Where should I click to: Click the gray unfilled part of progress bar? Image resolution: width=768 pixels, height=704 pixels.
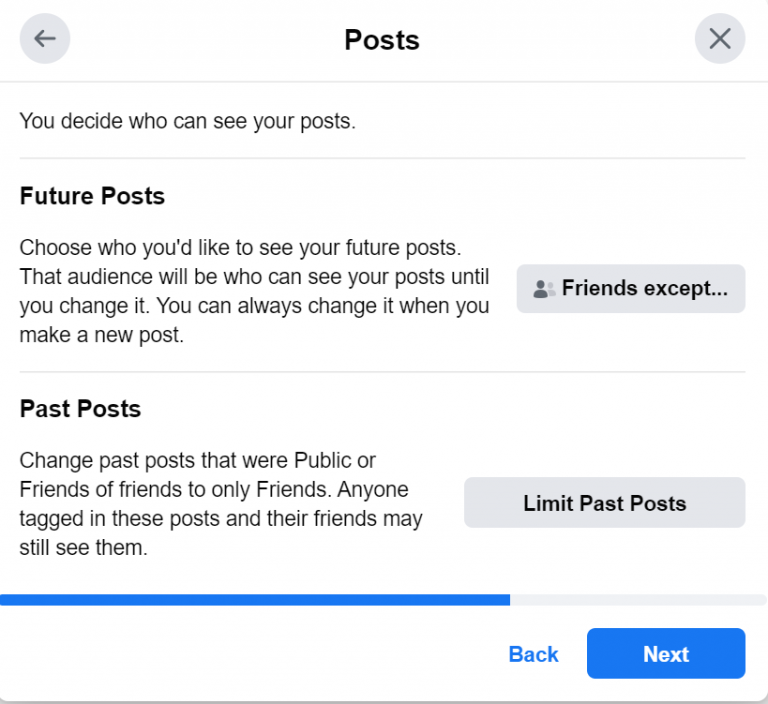coord(638,600)
